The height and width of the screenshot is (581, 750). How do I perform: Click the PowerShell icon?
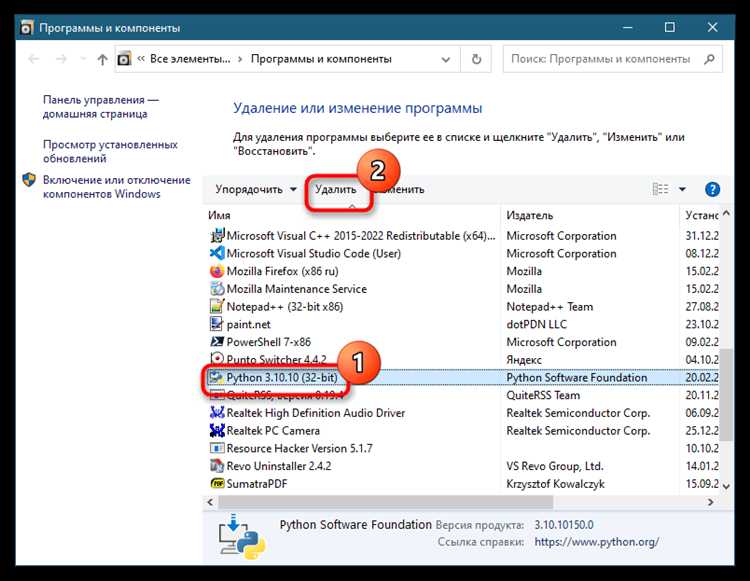click(x=217, y=341)
